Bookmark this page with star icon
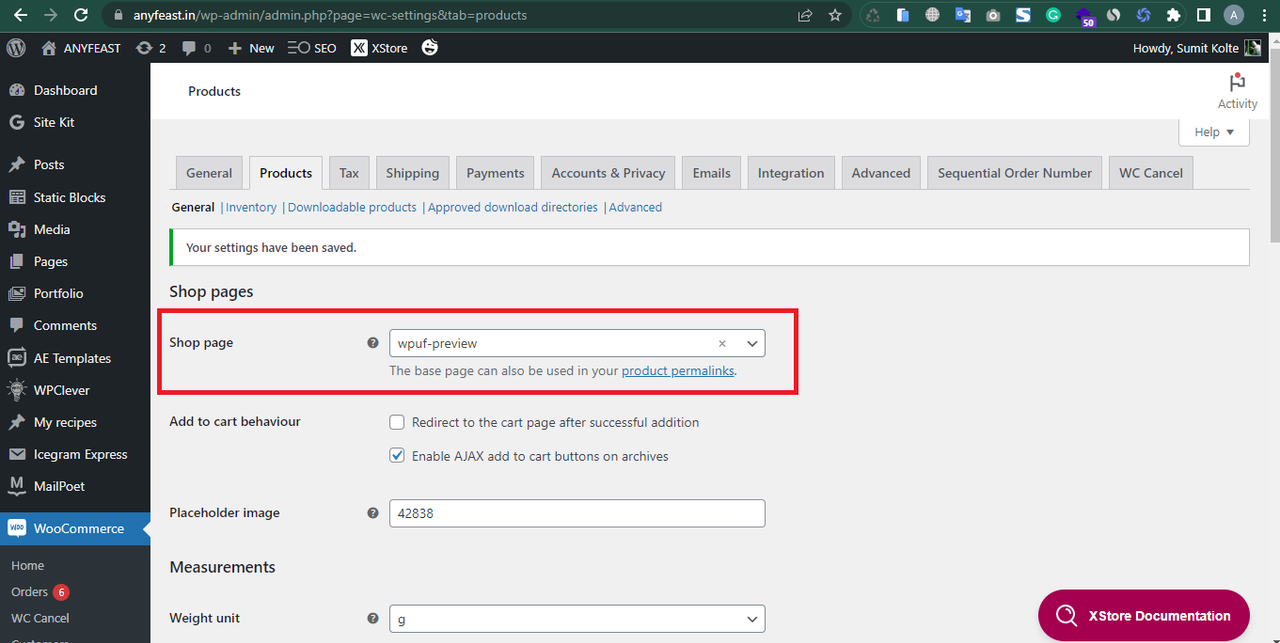 [x=835, y=15]
